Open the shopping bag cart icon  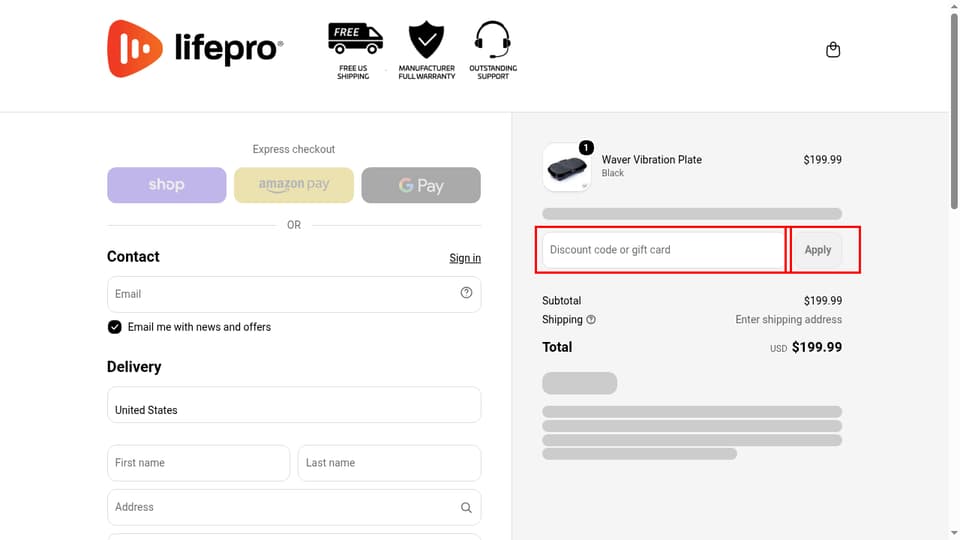click(833, 50)
